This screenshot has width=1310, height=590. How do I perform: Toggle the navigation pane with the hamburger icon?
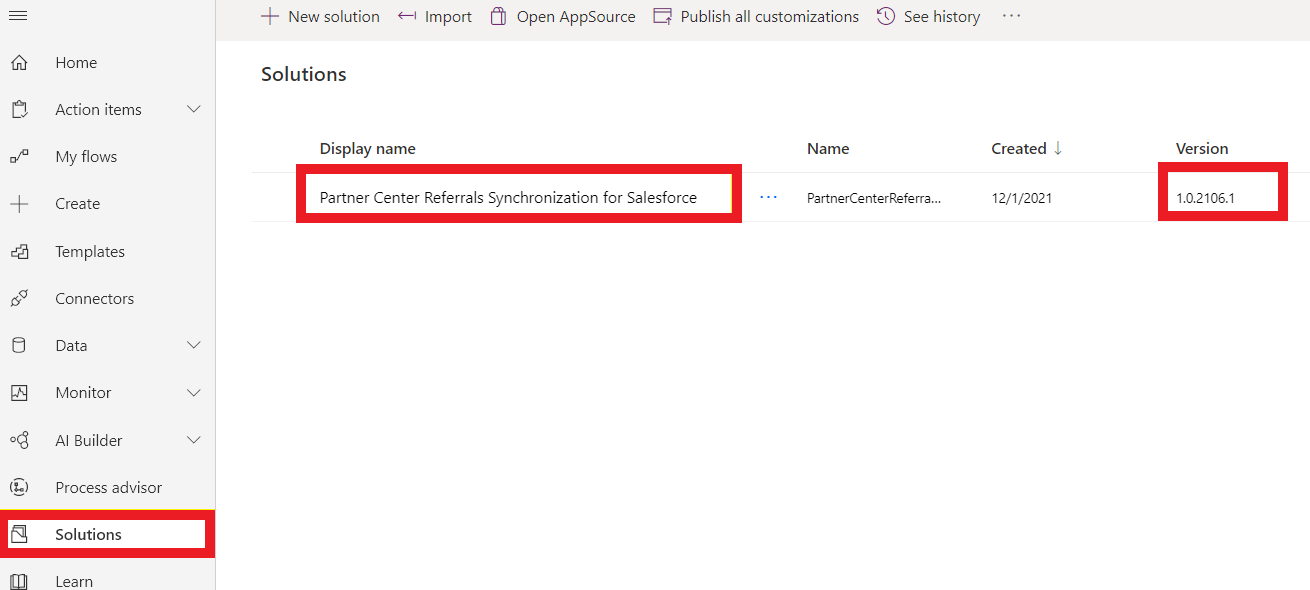17,15
